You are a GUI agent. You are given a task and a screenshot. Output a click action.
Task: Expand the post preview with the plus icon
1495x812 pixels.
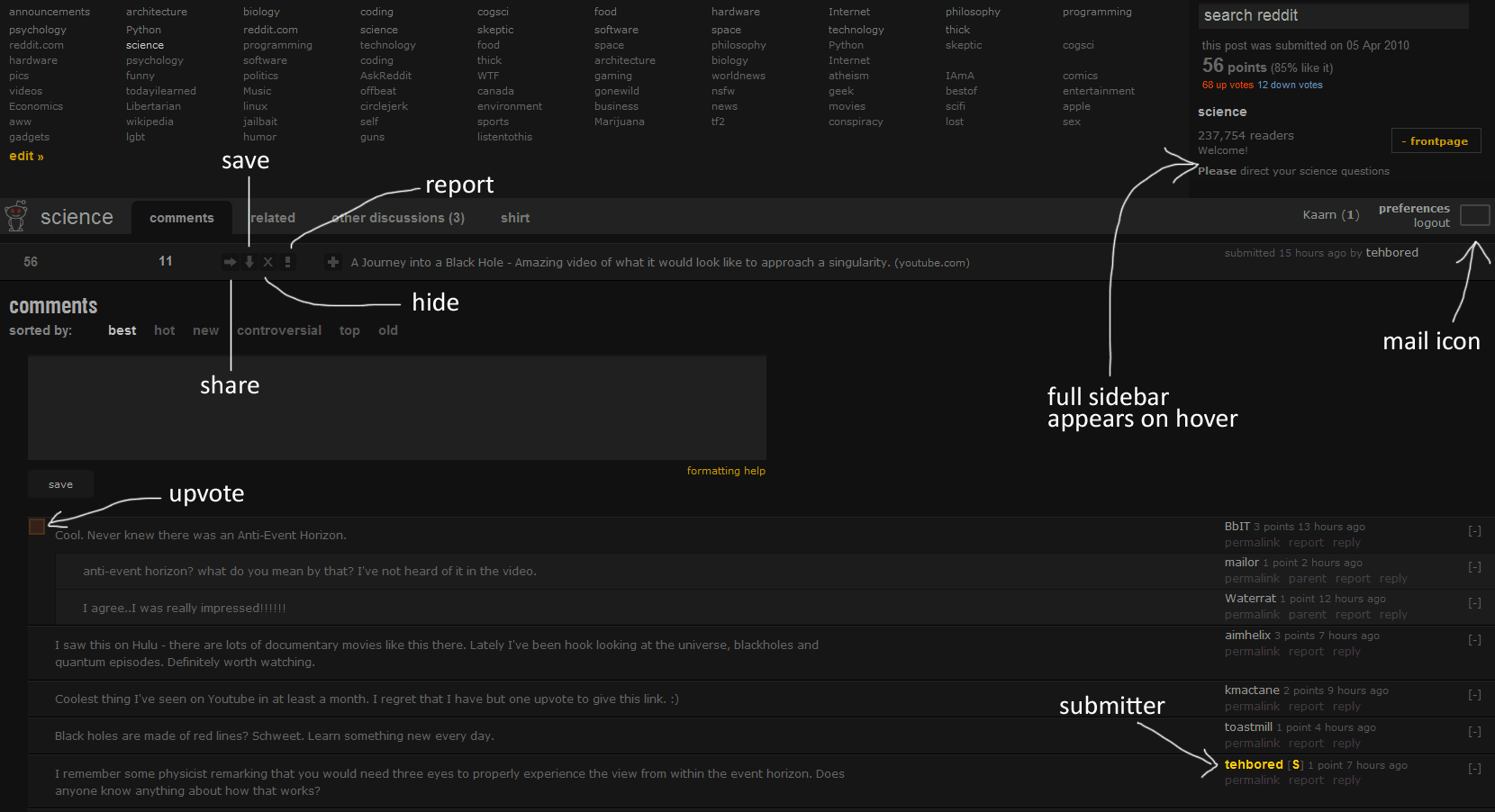point(333,262)
